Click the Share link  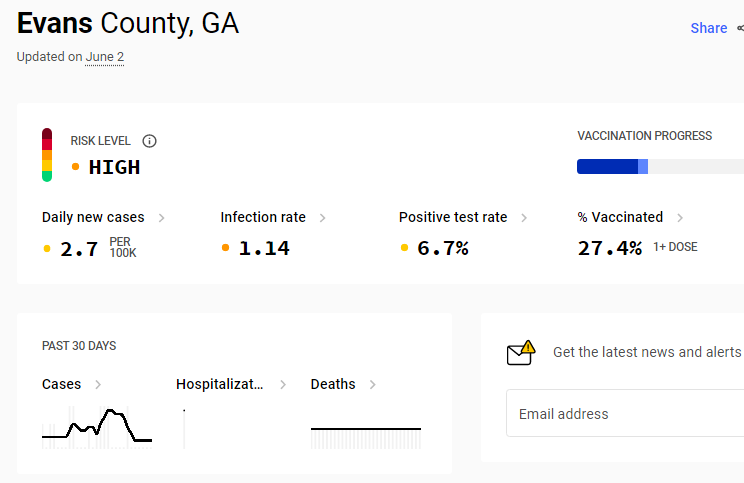(x=708, y=28)
